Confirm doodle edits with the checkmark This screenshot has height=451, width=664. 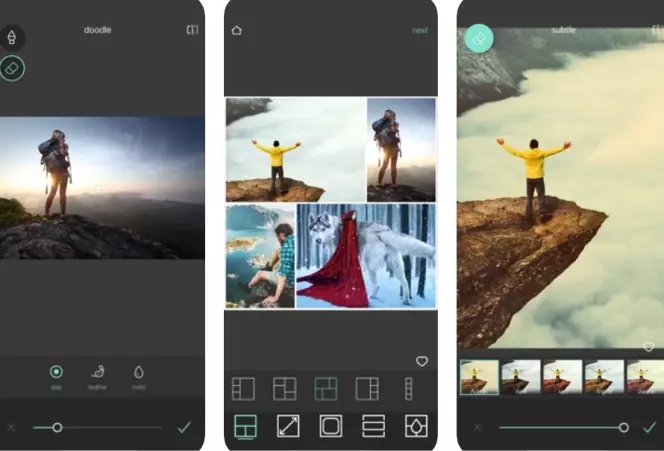pyautogui.click(x=184, y=427)
